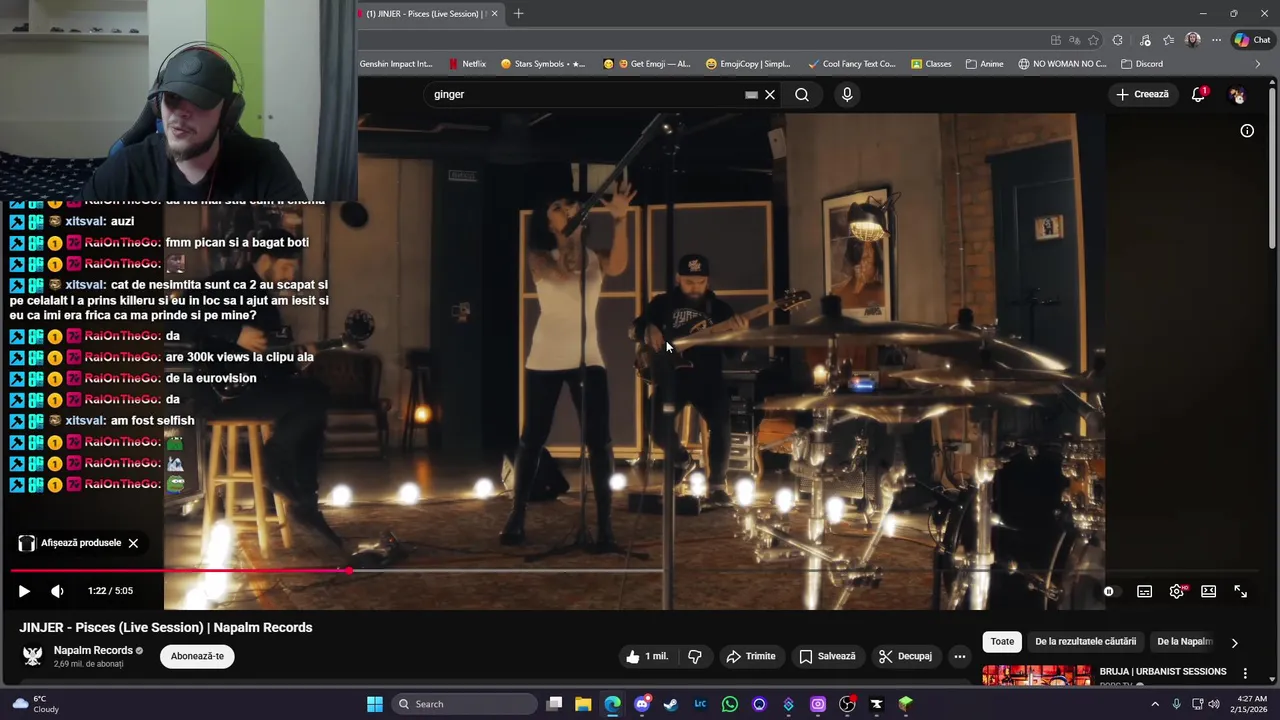Screen dimensions: 1280x720
Task: Open the BRUJA URBANIST SESSIONS thumbnail
Action: [x=1036, y=676]
